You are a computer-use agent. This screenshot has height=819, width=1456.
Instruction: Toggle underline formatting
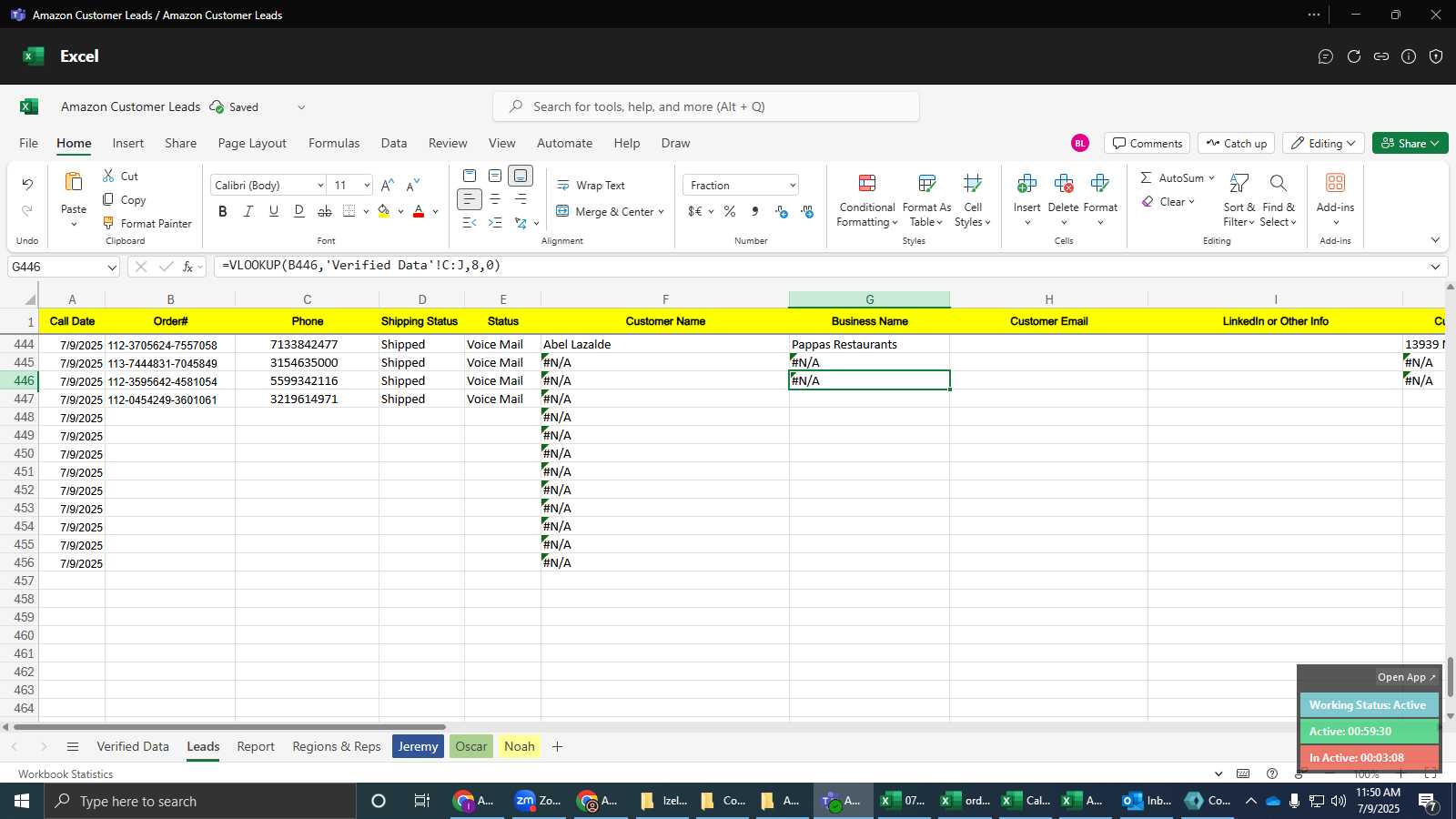coord(274,211)
